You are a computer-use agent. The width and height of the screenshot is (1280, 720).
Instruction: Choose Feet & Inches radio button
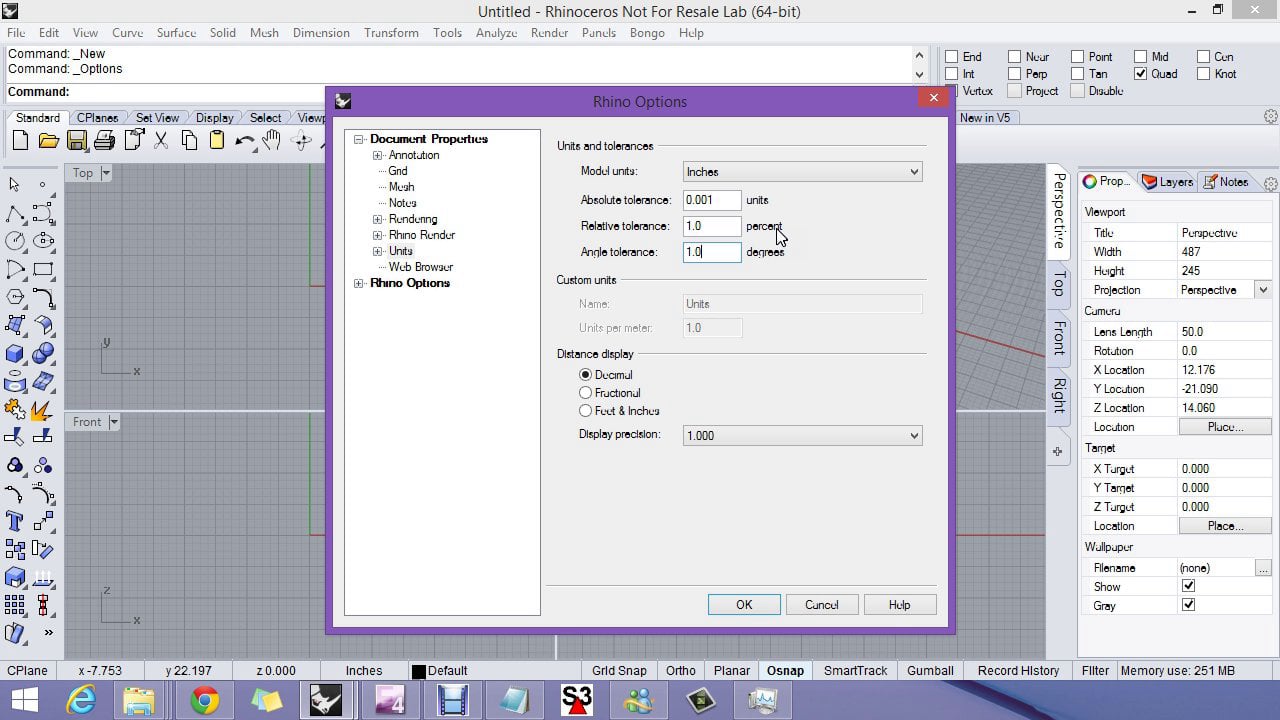586,411
